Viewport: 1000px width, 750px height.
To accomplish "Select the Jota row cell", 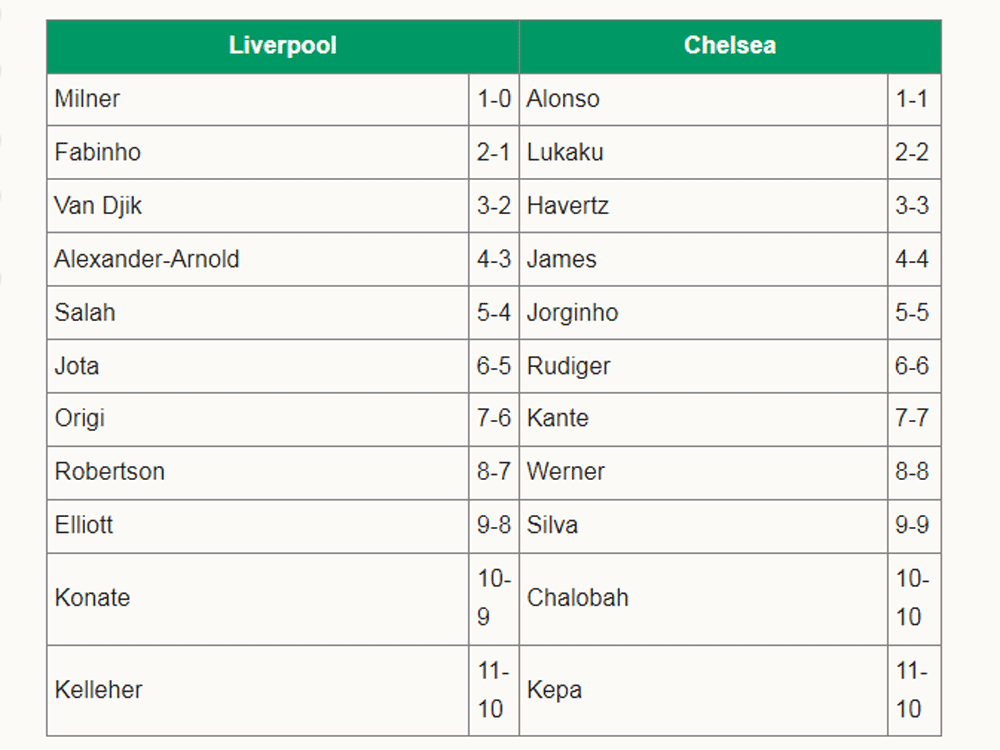I will [258, 367].
